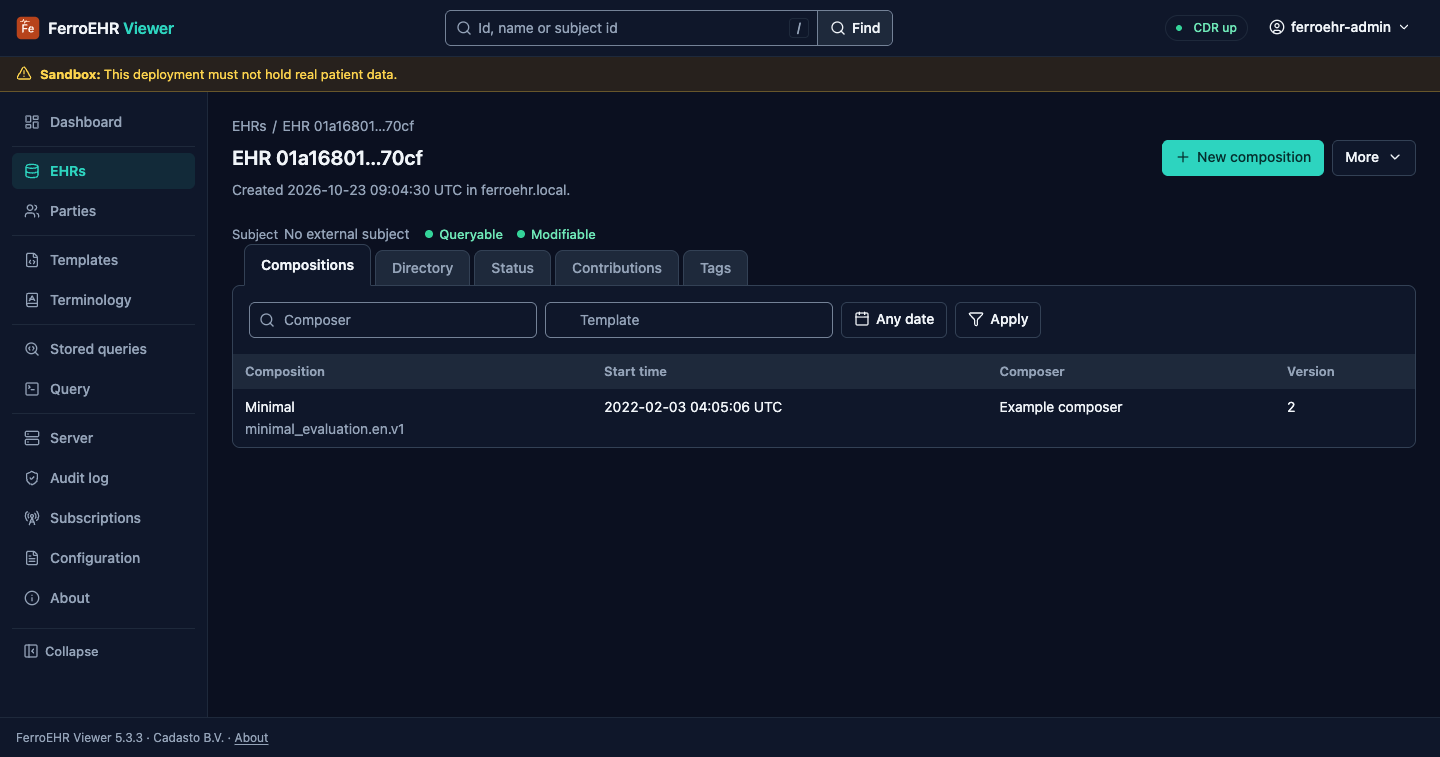Open Stored queries in sidebar
The width and height of the screenshot is (1440, 757).
pyautogui.click(x=103, y=349)
